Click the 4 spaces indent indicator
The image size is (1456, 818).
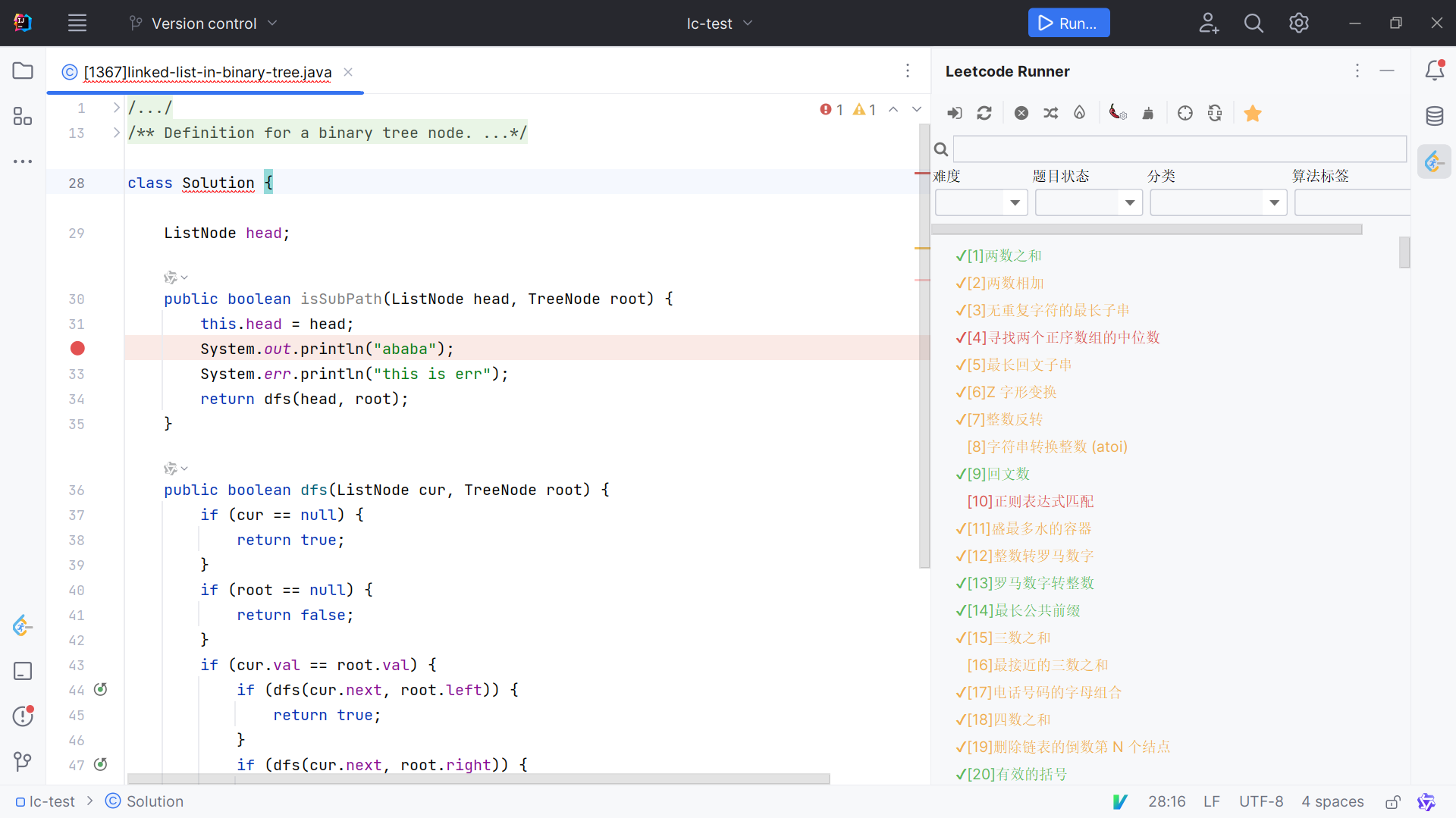point(1332,801)
